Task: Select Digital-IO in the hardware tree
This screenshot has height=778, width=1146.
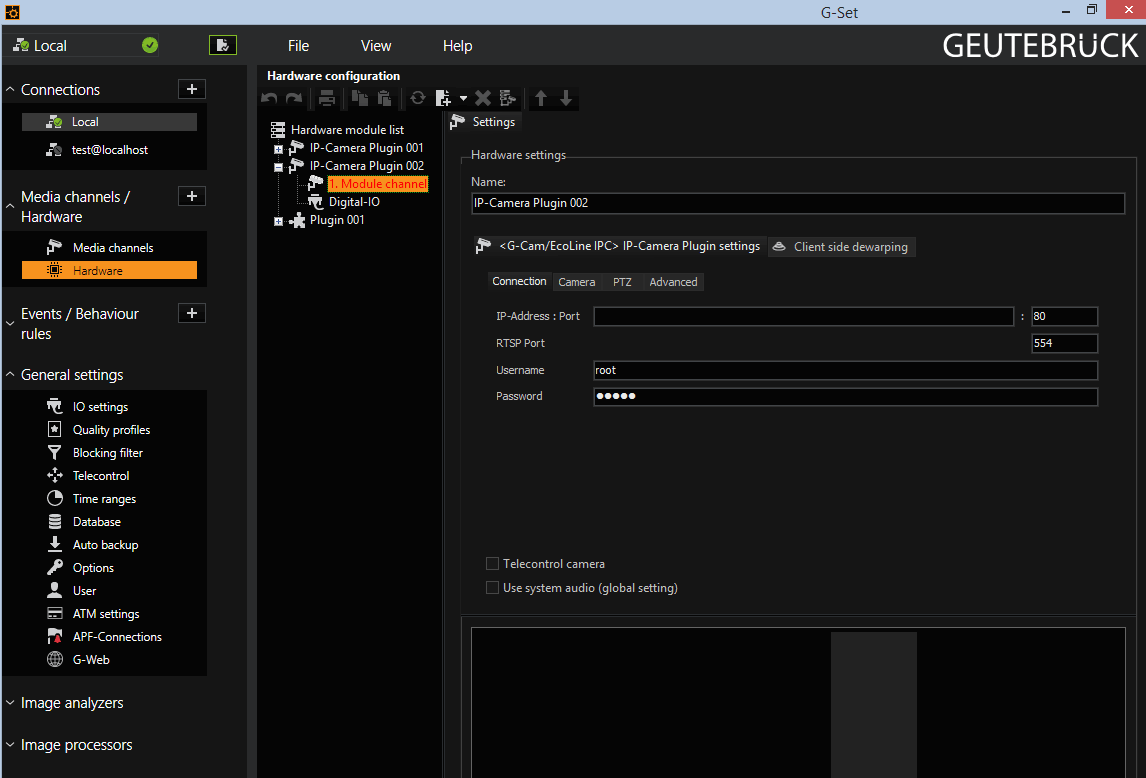Action: tap(354, 202)
